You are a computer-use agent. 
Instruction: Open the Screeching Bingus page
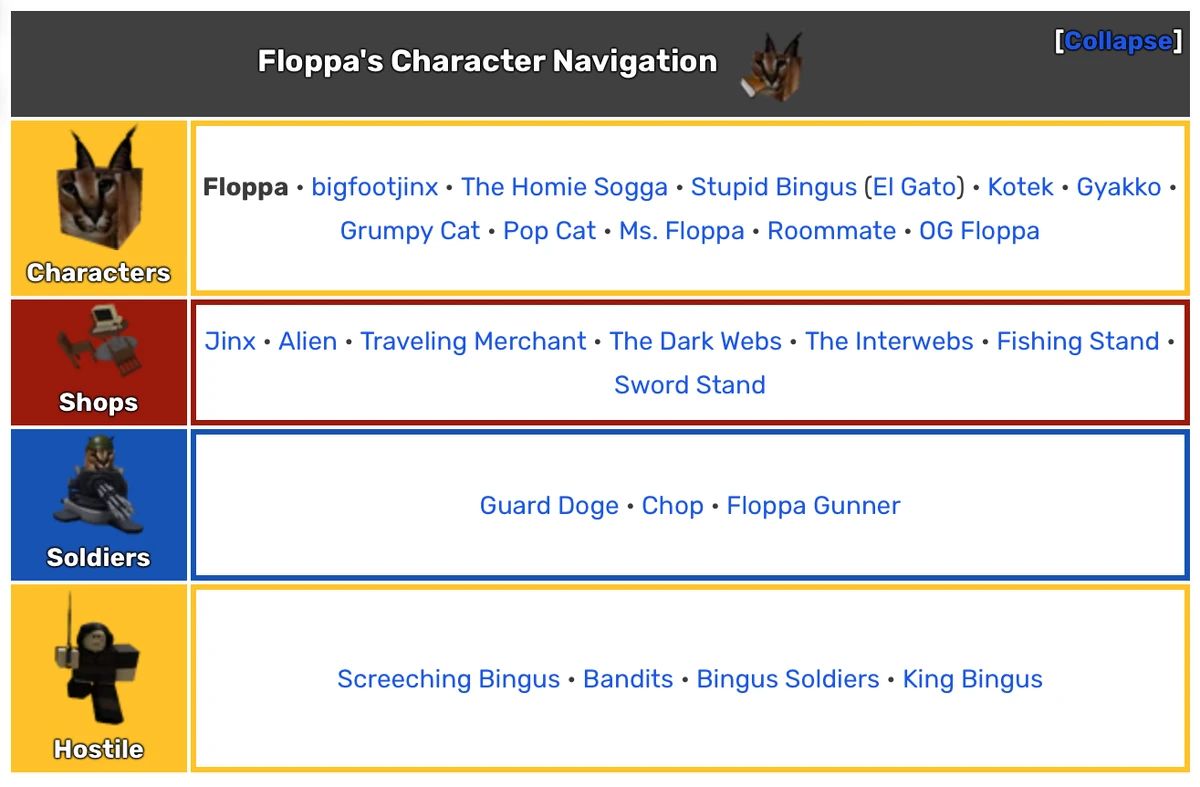coord(448,679)
